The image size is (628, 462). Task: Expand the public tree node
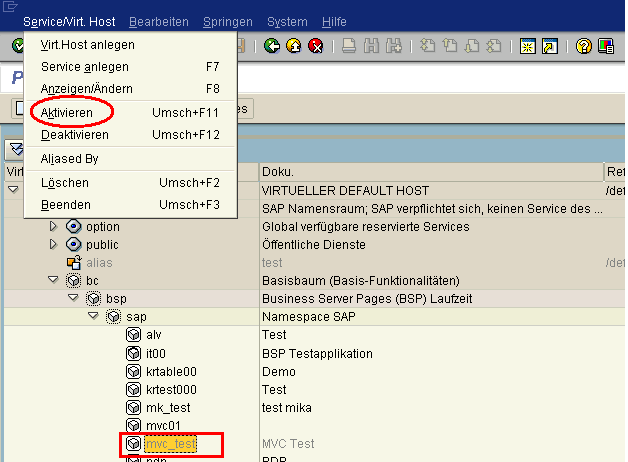[x=55, y=245]
